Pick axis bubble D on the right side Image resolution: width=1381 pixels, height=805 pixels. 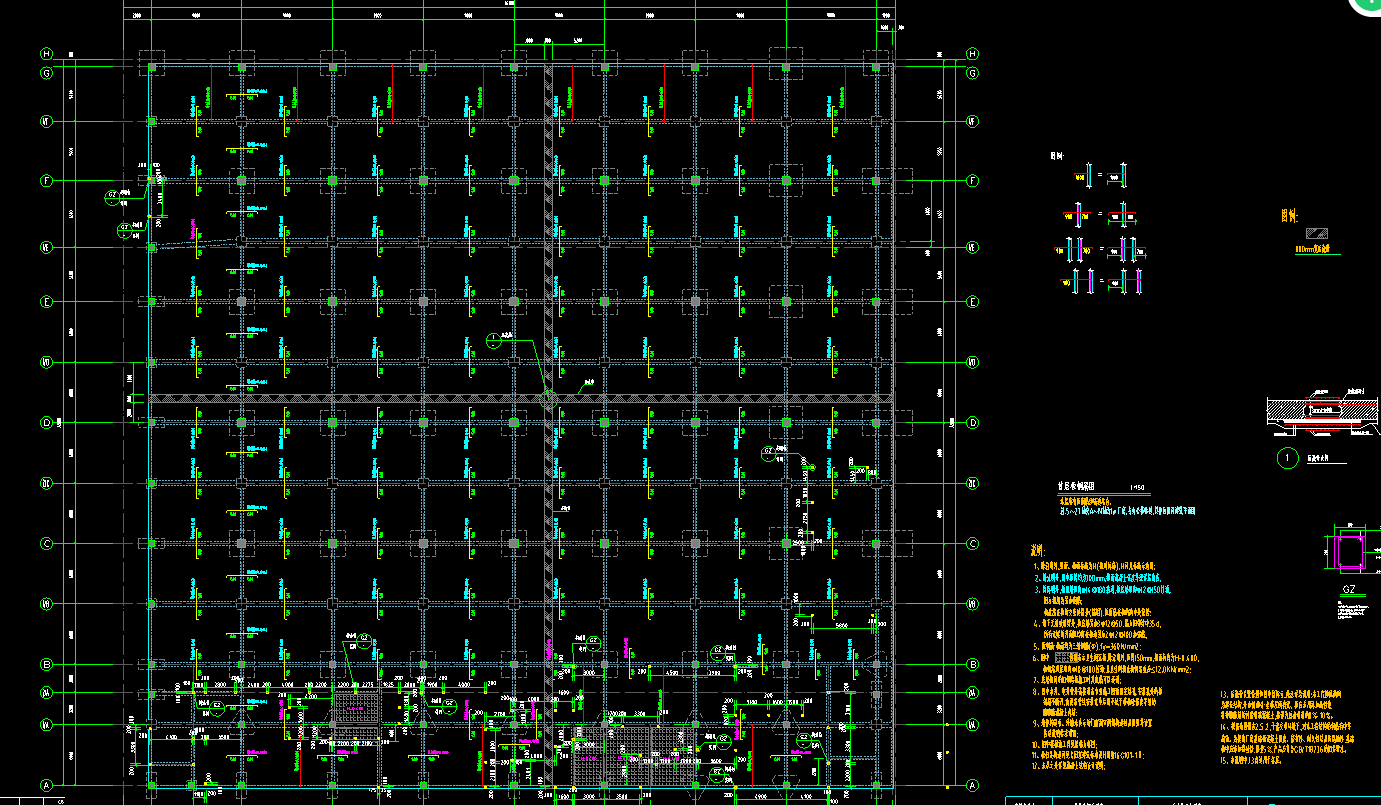pyautogui.click(x=974, y=422)
